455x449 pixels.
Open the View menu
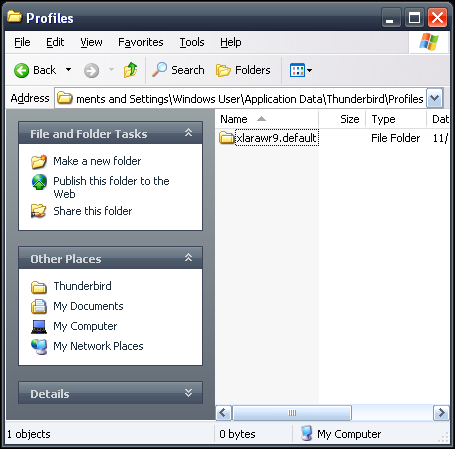click(x=91, y=42)
